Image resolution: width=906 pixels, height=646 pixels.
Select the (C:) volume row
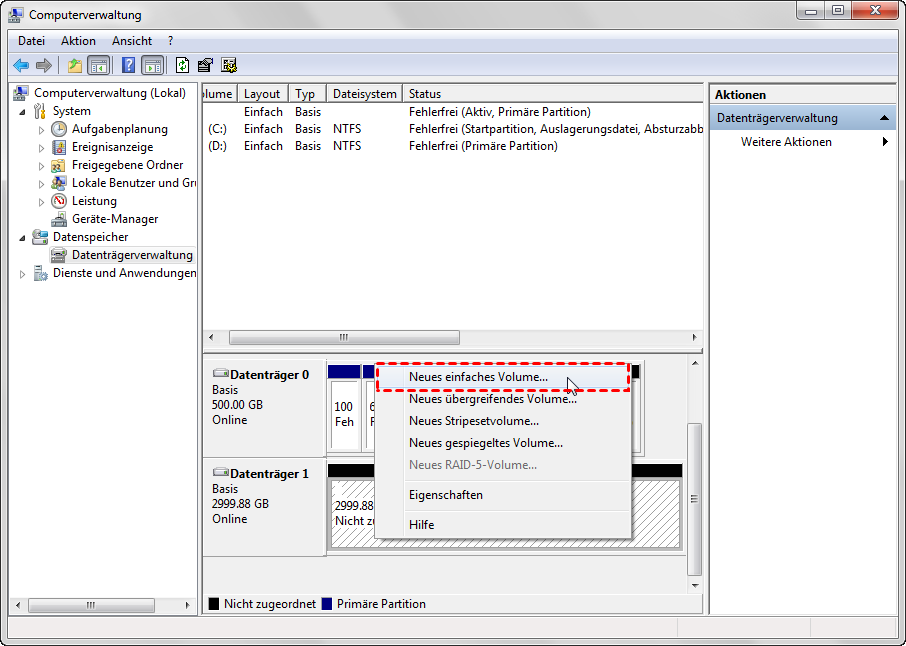tap(454, 129)
